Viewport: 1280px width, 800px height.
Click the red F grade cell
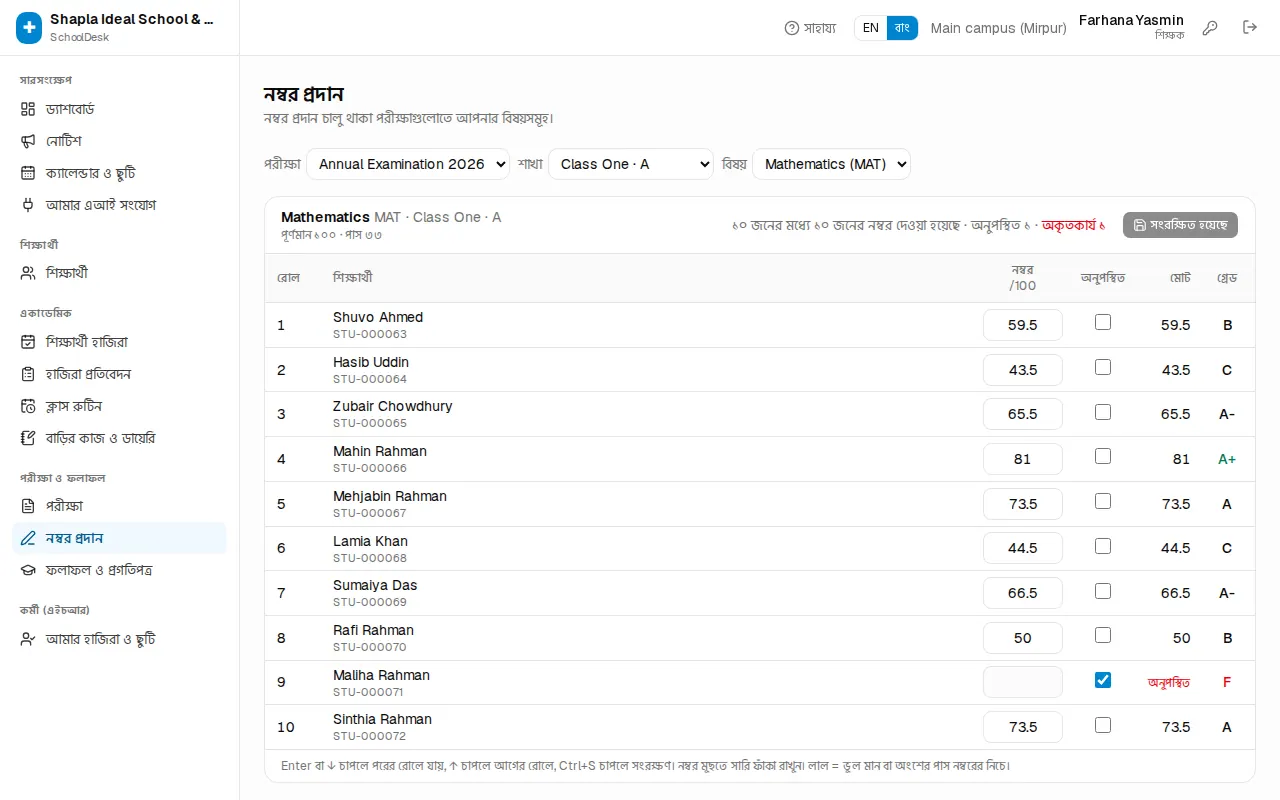coord(1227,682)
